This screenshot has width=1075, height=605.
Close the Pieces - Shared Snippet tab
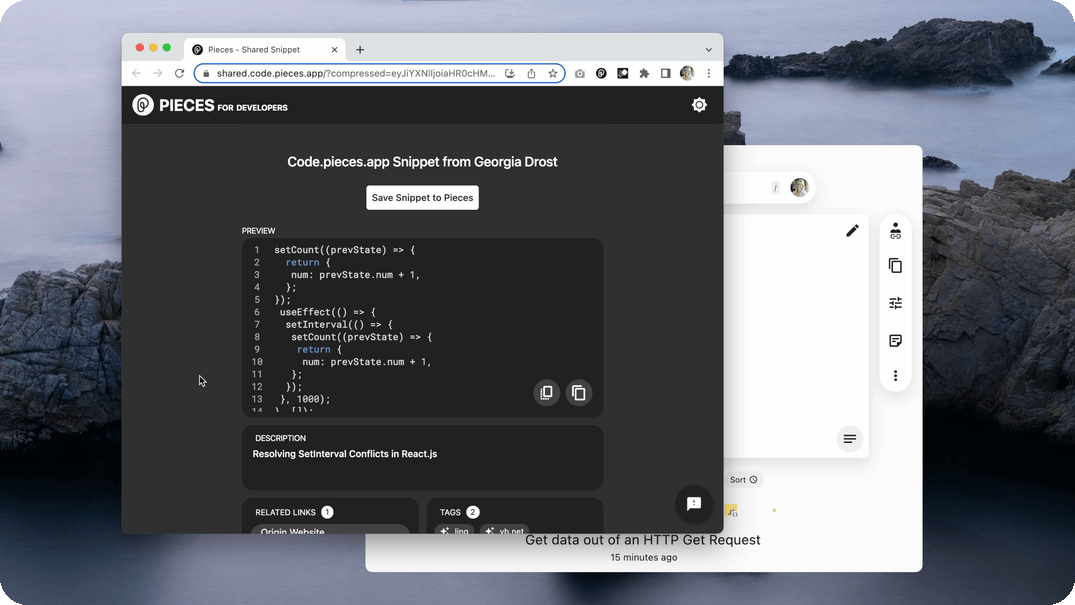click(335, 49)
